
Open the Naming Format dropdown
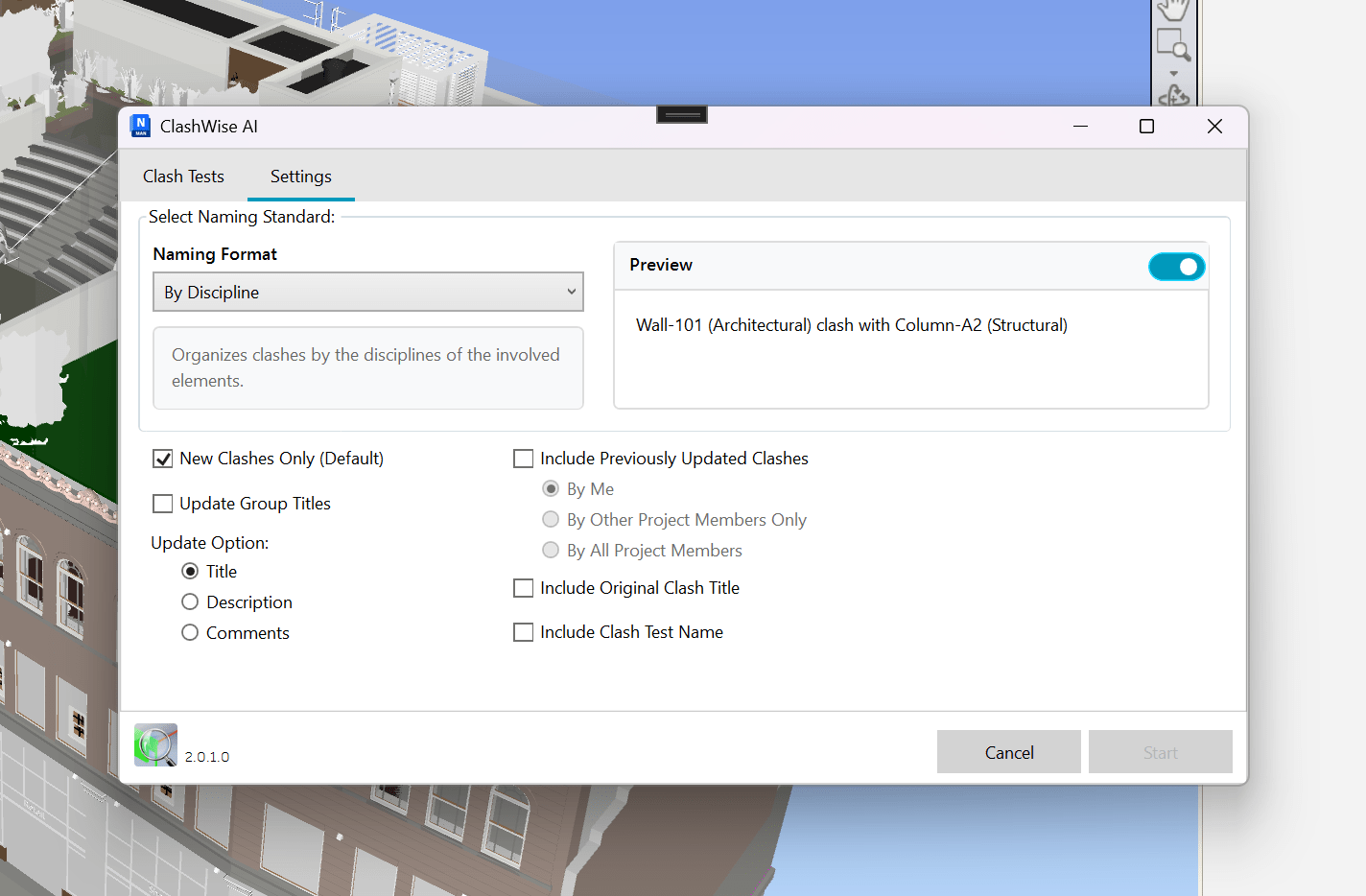click(x=368, y=293)
